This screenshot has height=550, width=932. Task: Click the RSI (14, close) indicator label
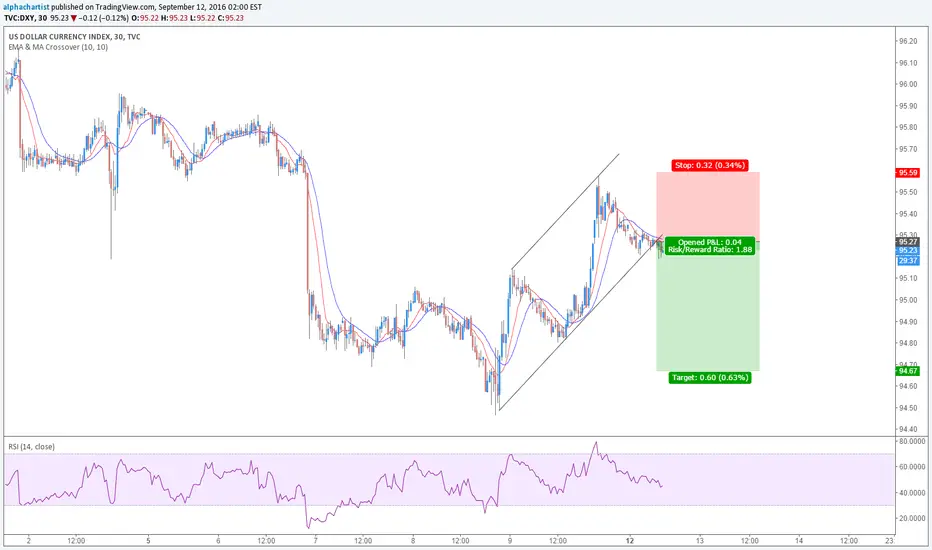(x=31, y=447)
